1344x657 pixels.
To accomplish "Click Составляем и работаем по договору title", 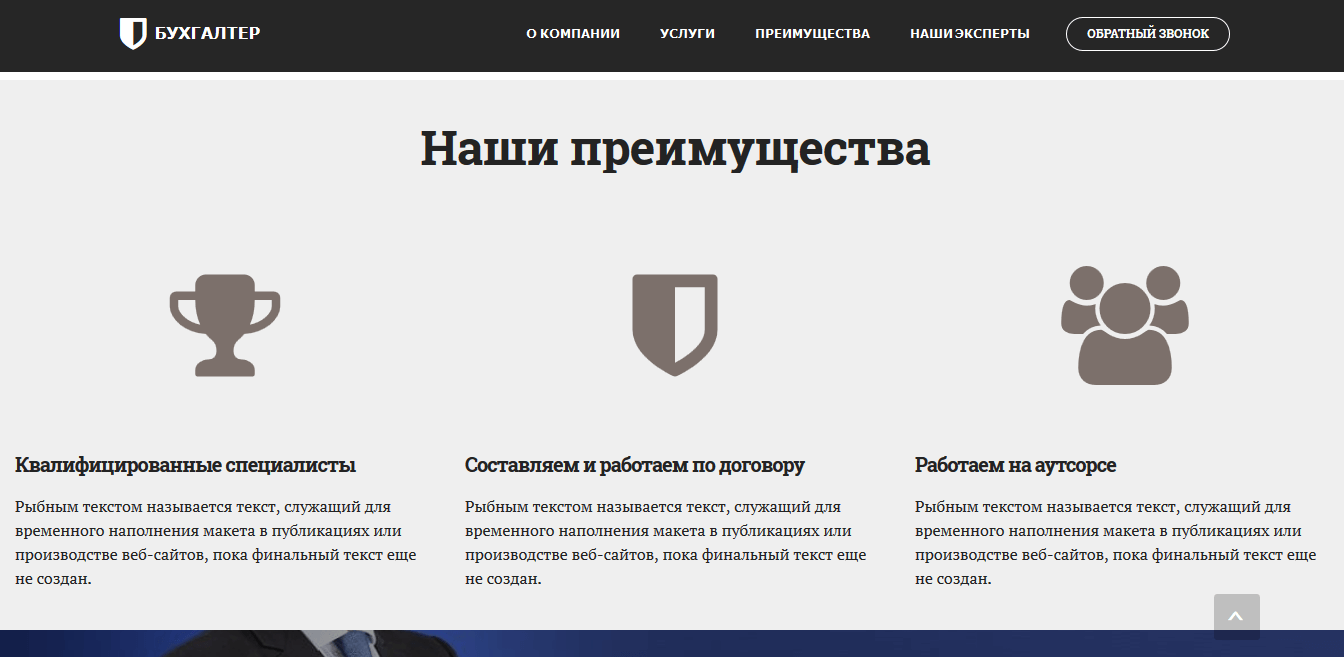I will pos(635,465).
